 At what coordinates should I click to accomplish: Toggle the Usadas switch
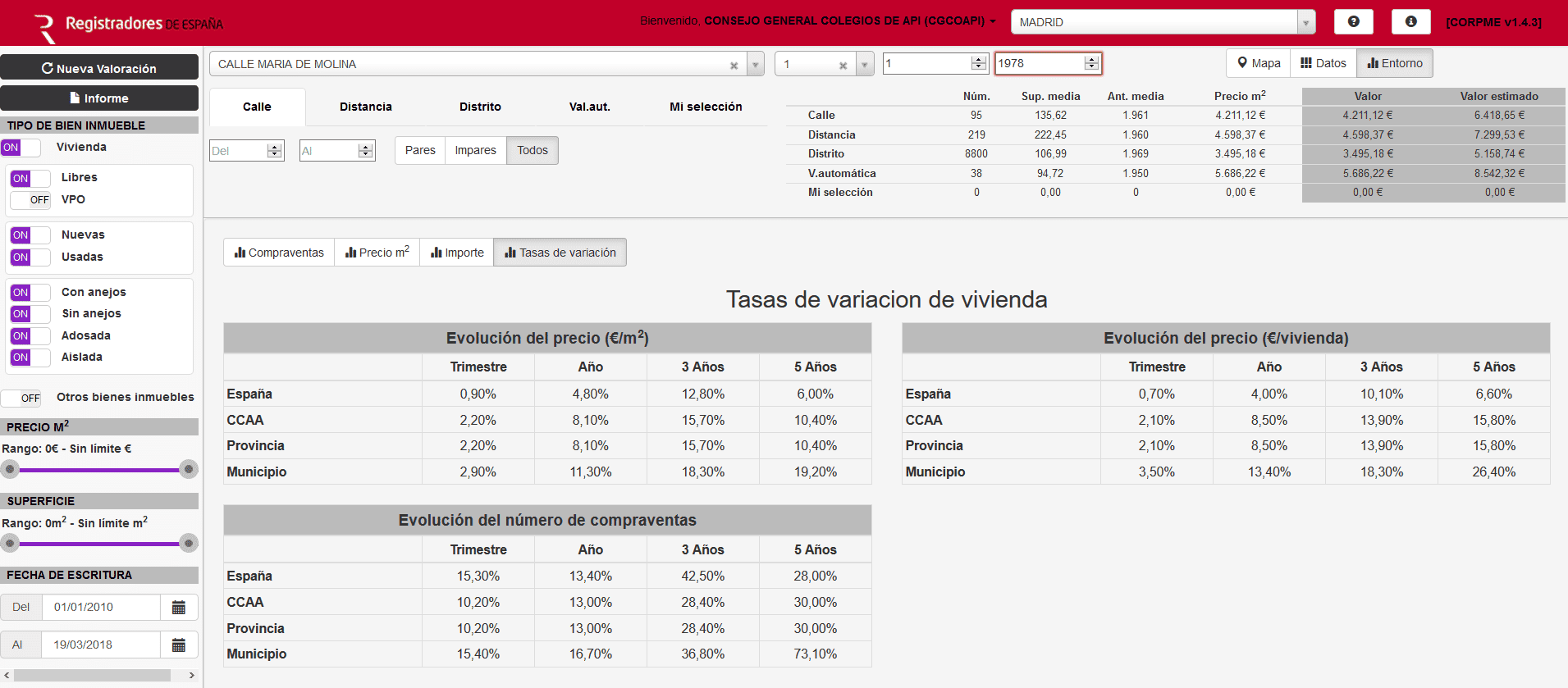point(30,257)
